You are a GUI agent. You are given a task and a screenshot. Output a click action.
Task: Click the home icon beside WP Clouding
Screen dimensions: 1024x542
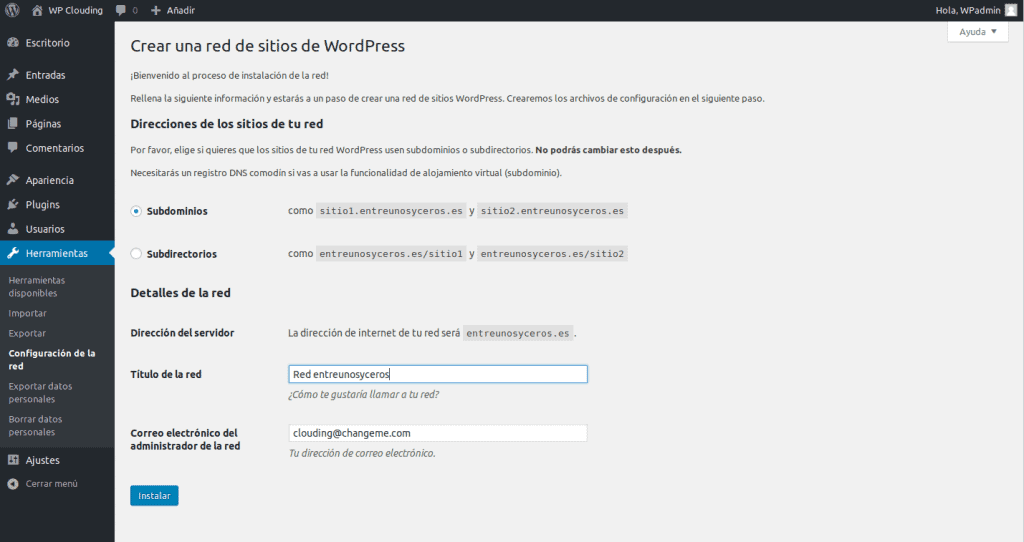[37, 10]
